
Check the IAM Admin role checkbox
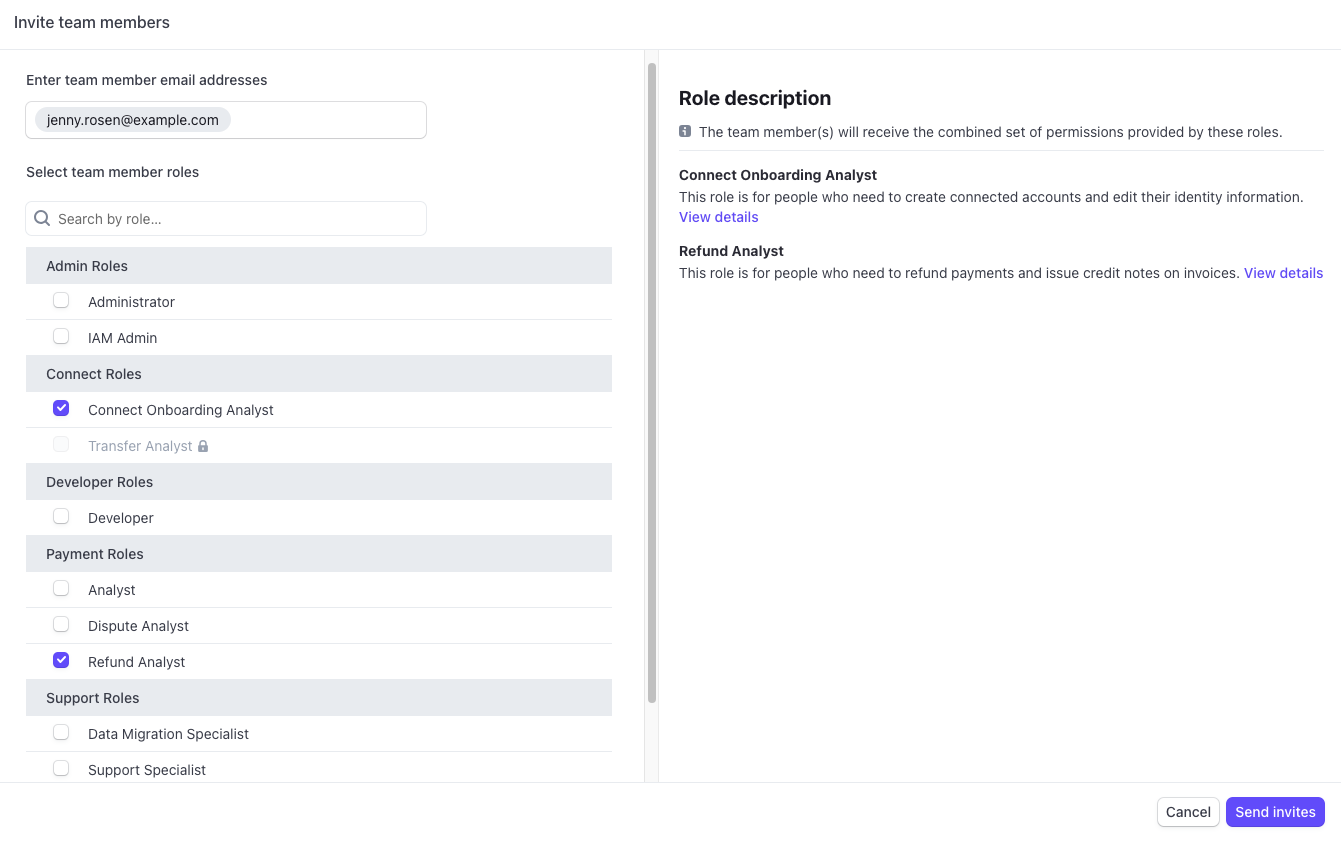point(61,336)
